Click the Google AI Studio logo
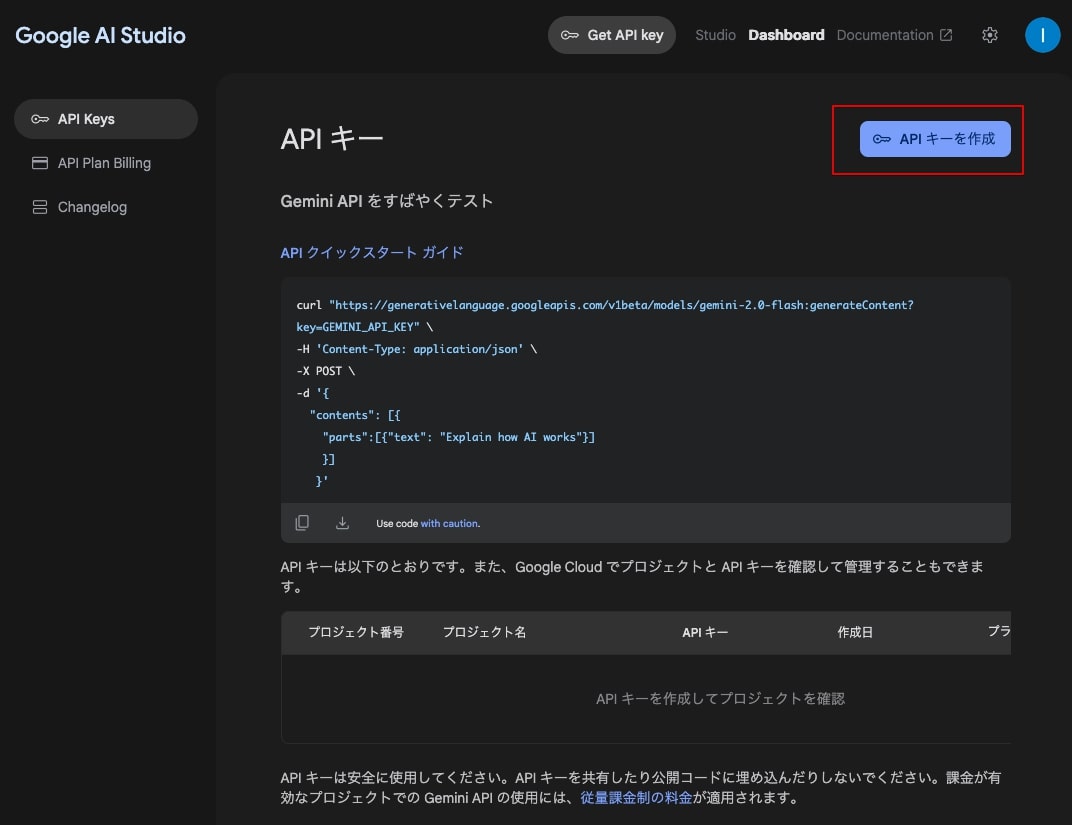1072x825 pixels. pyautogui.click(x=100, y=35)
